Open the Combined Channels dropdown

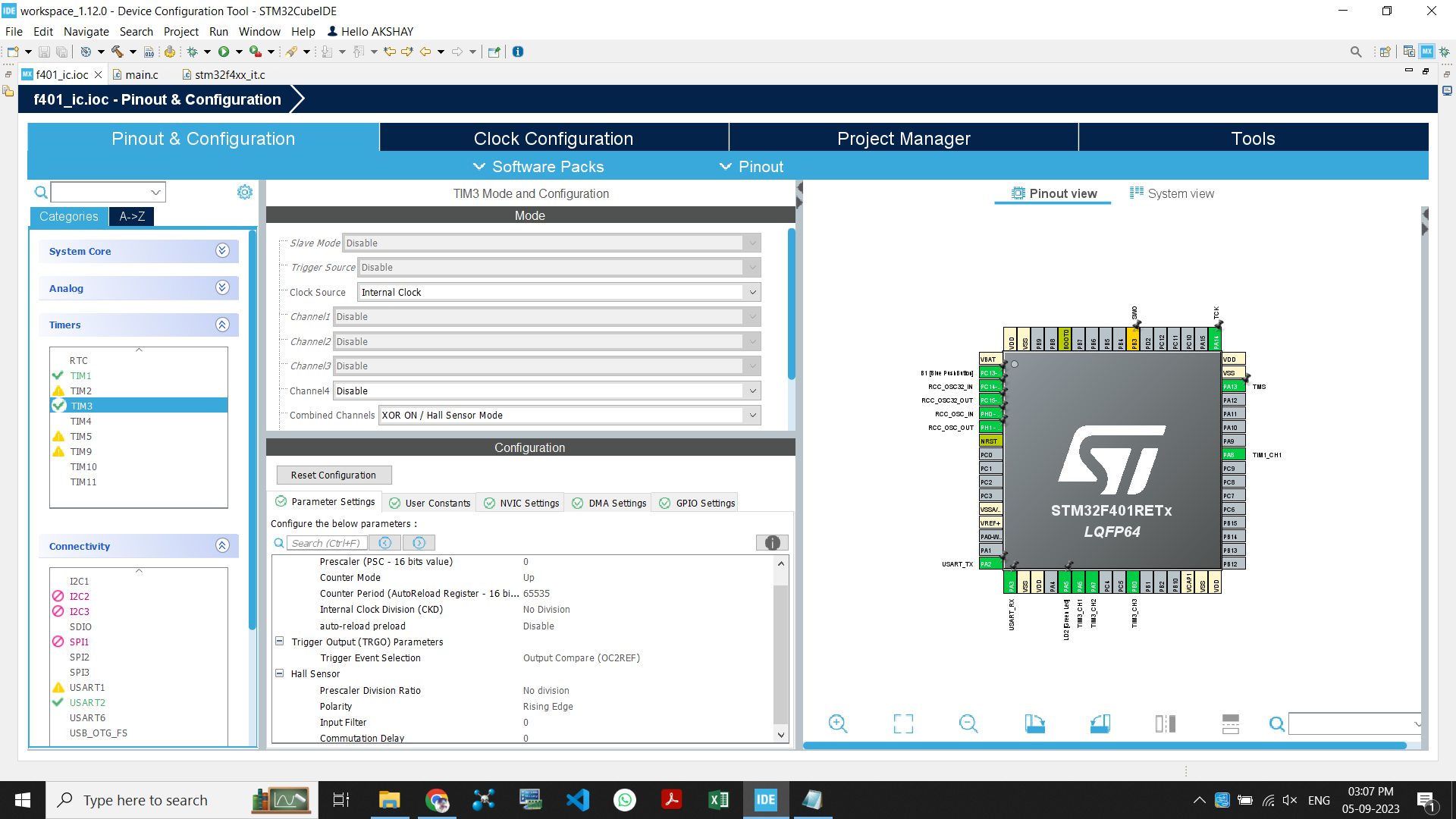click(751, 415)
